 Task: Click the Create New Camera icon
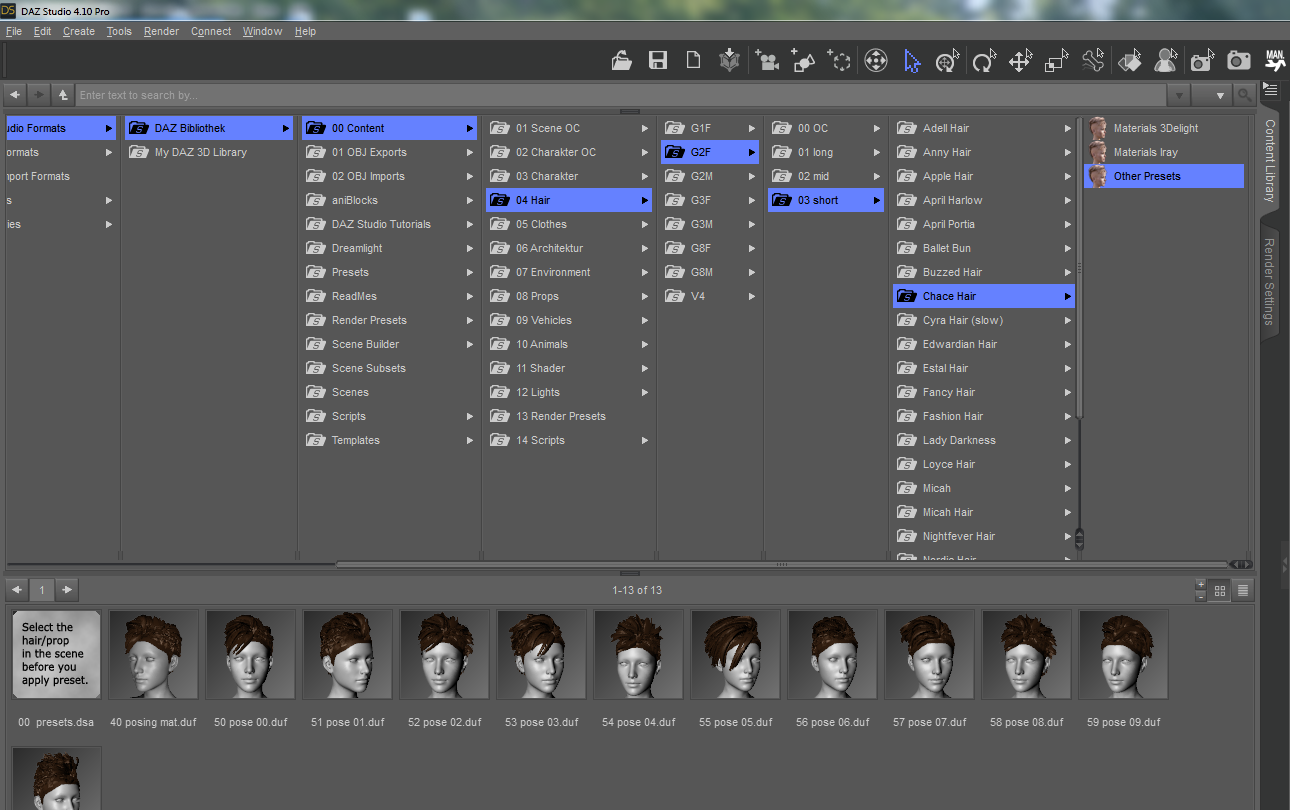tap(767, 61)
